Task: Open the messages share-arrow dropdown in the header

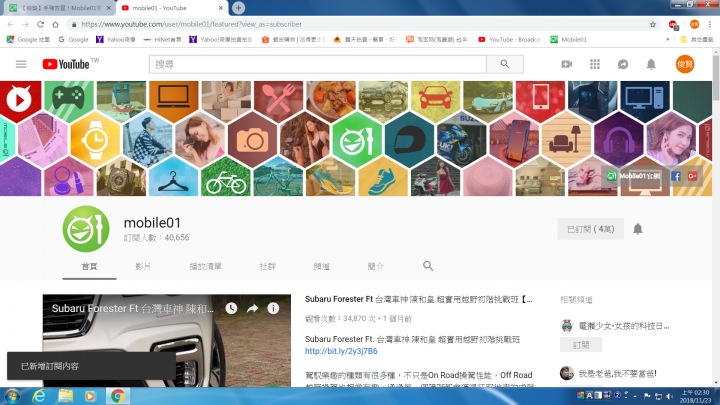Action: pos(622,64)
